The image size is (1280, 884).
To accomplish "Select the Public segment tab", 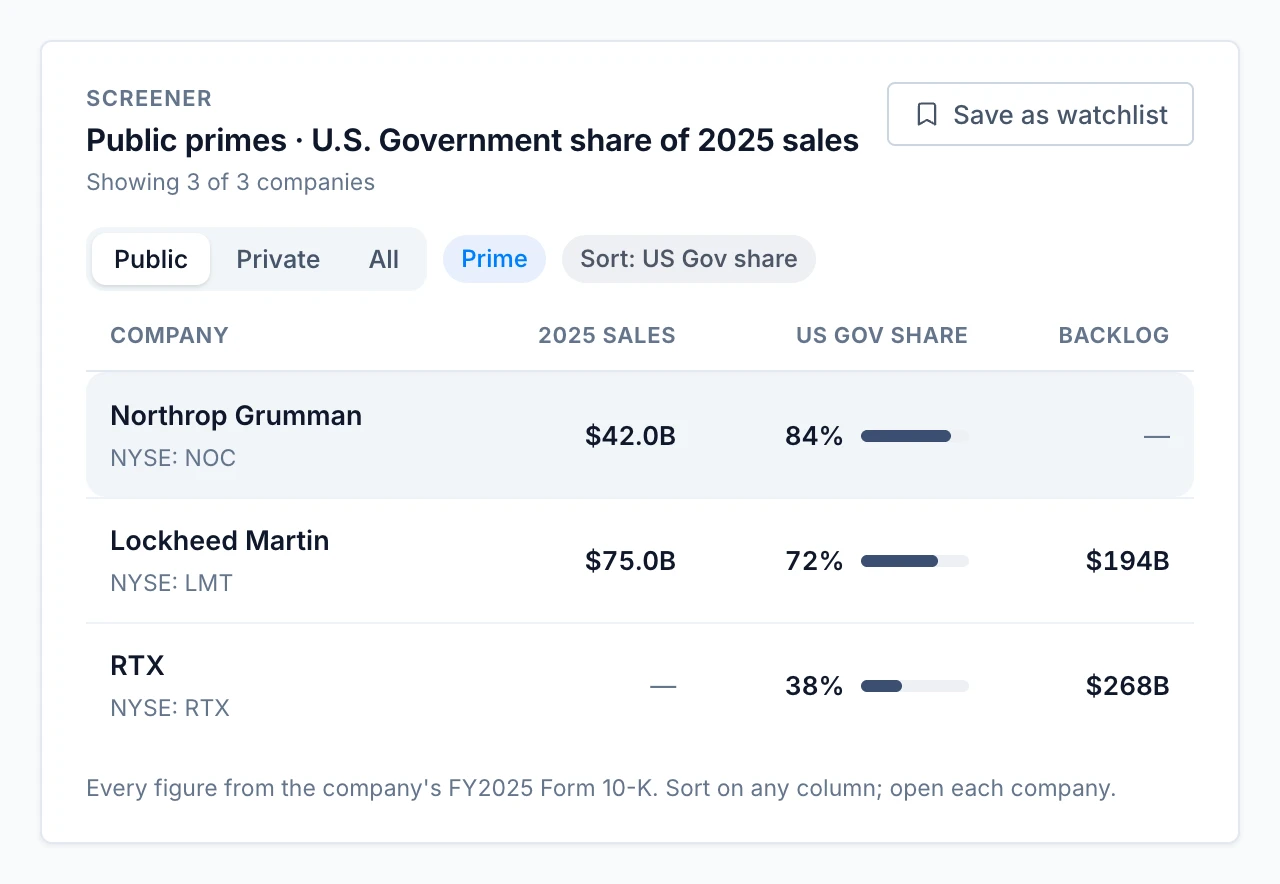I will [151, 259].
